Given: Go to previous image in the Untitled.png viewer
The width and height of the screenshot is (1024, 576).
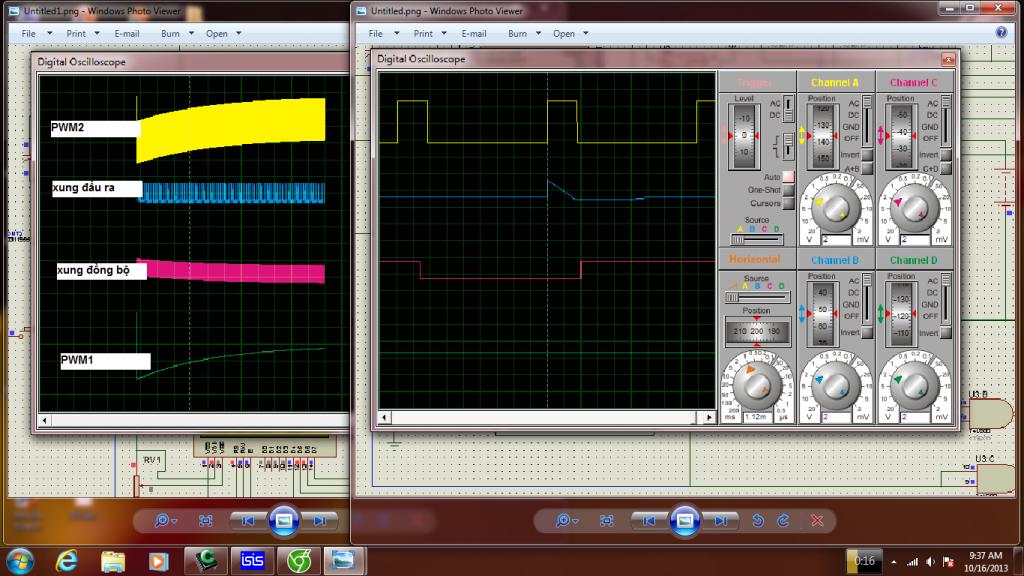Looking at the screenshot, I should pos(648,520).
